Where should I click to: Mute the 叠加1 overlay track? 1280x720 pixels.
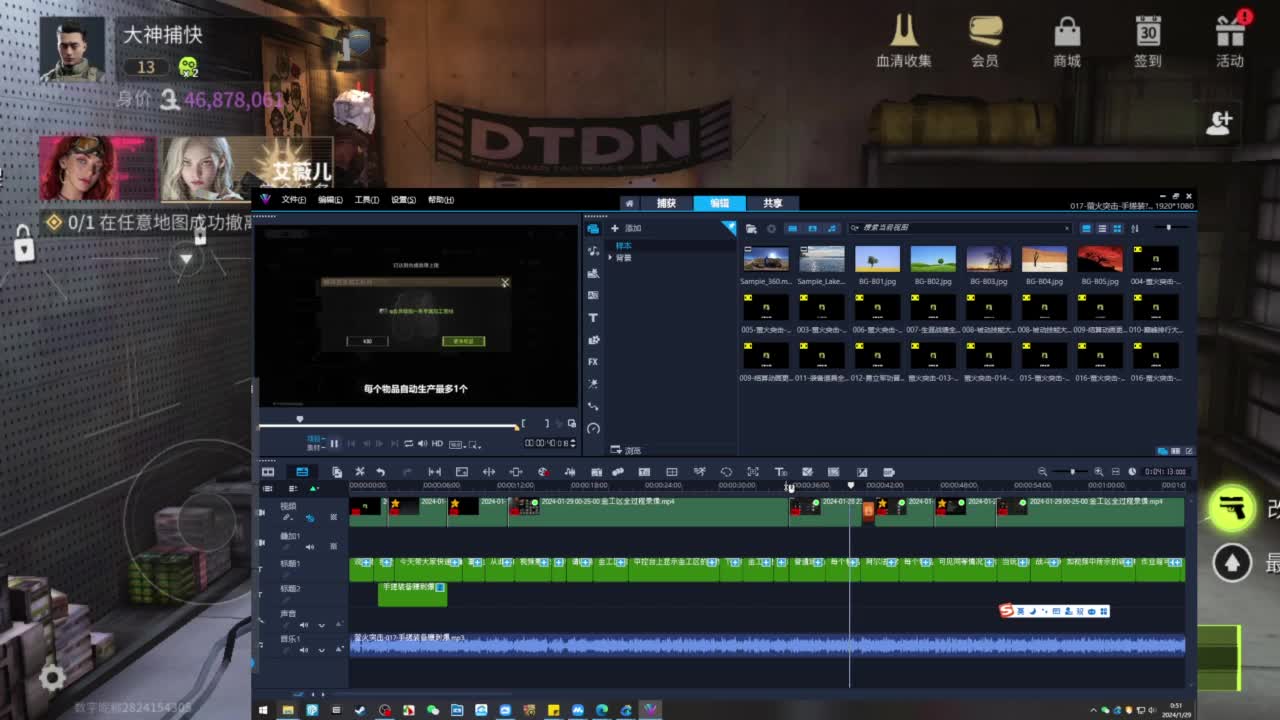(x=309, y=547)
